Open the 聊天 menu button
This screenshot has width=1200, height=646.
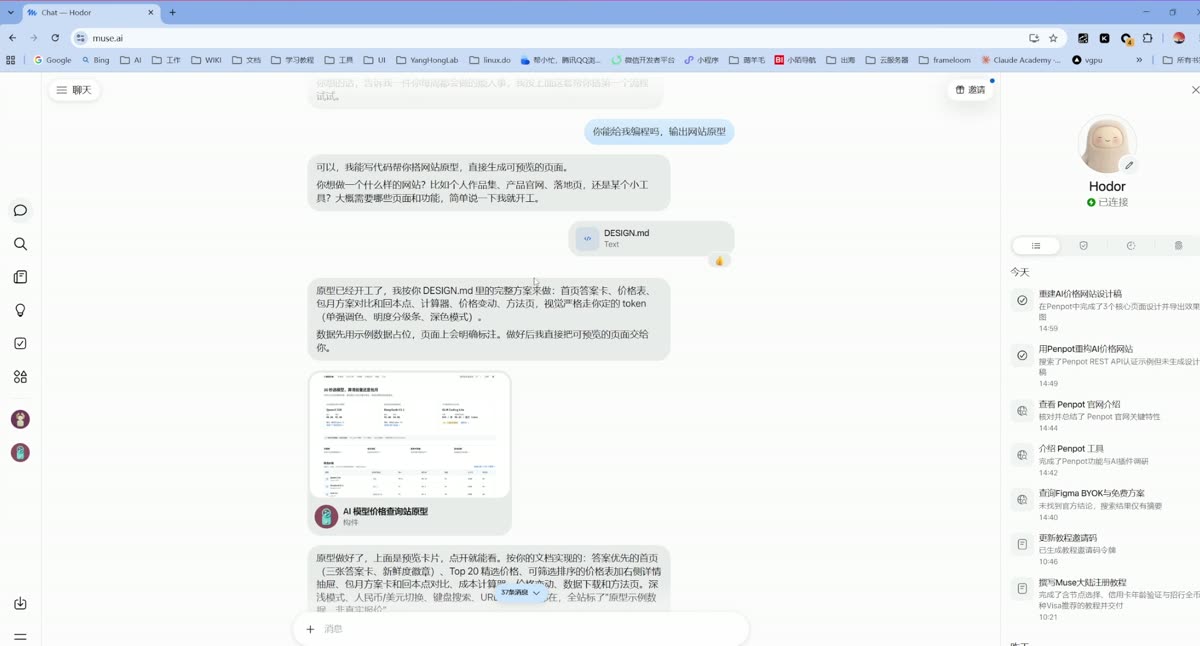point(74,90)
